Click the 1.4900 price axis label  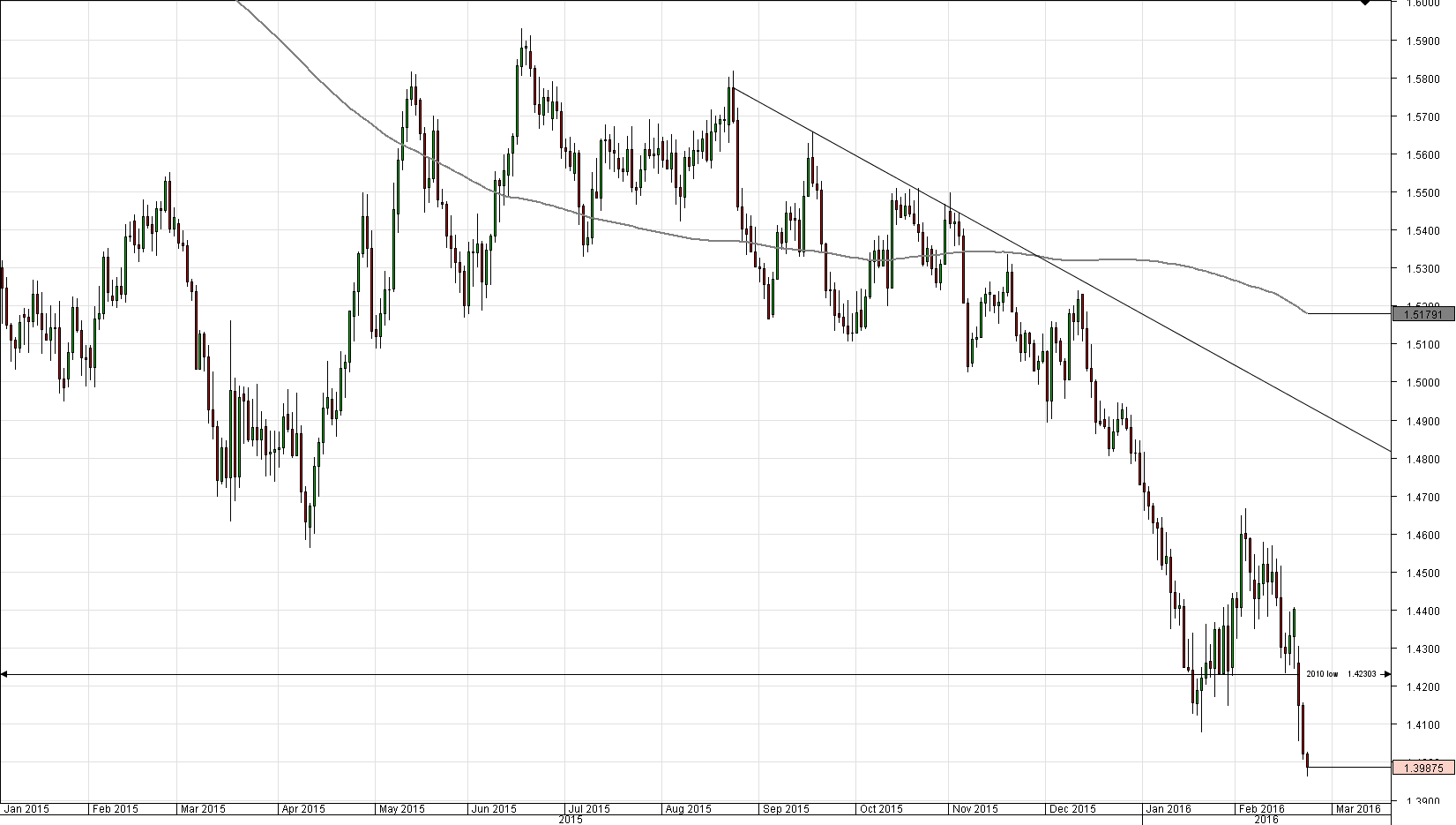pos(1424,421)
